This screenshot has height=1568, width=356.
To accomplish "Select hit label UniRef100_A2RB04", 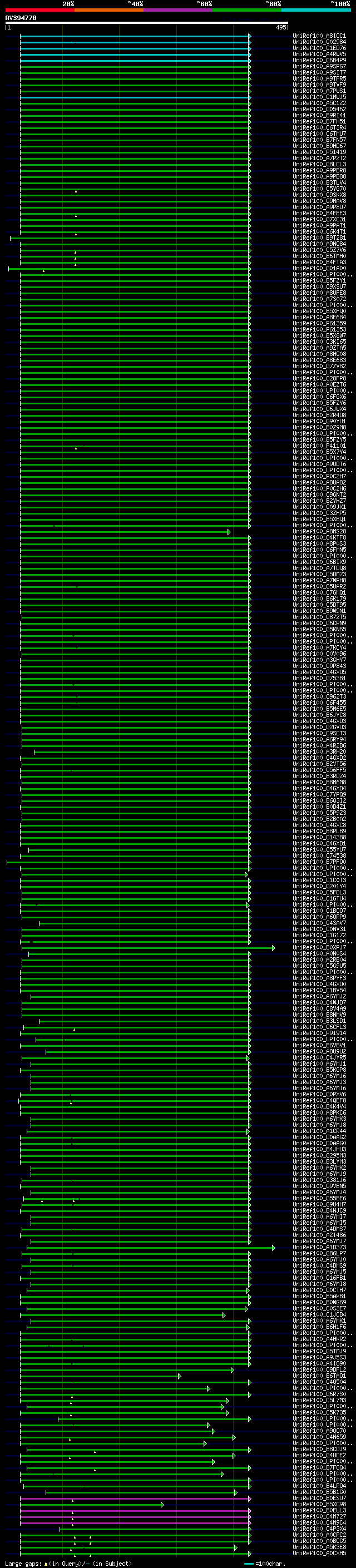I will pyautogui.click(x=319, y=960).
